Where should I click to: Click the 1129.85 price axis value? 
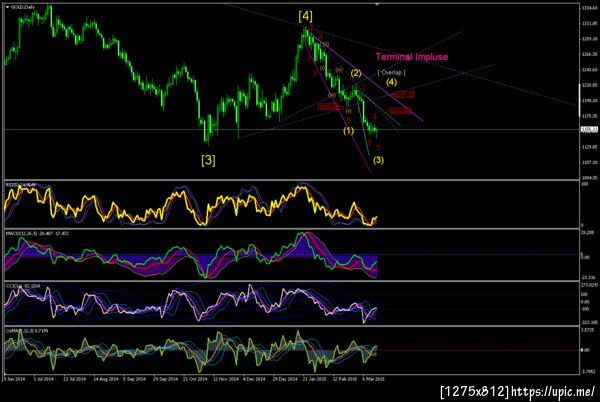click(x=589, y=147)
